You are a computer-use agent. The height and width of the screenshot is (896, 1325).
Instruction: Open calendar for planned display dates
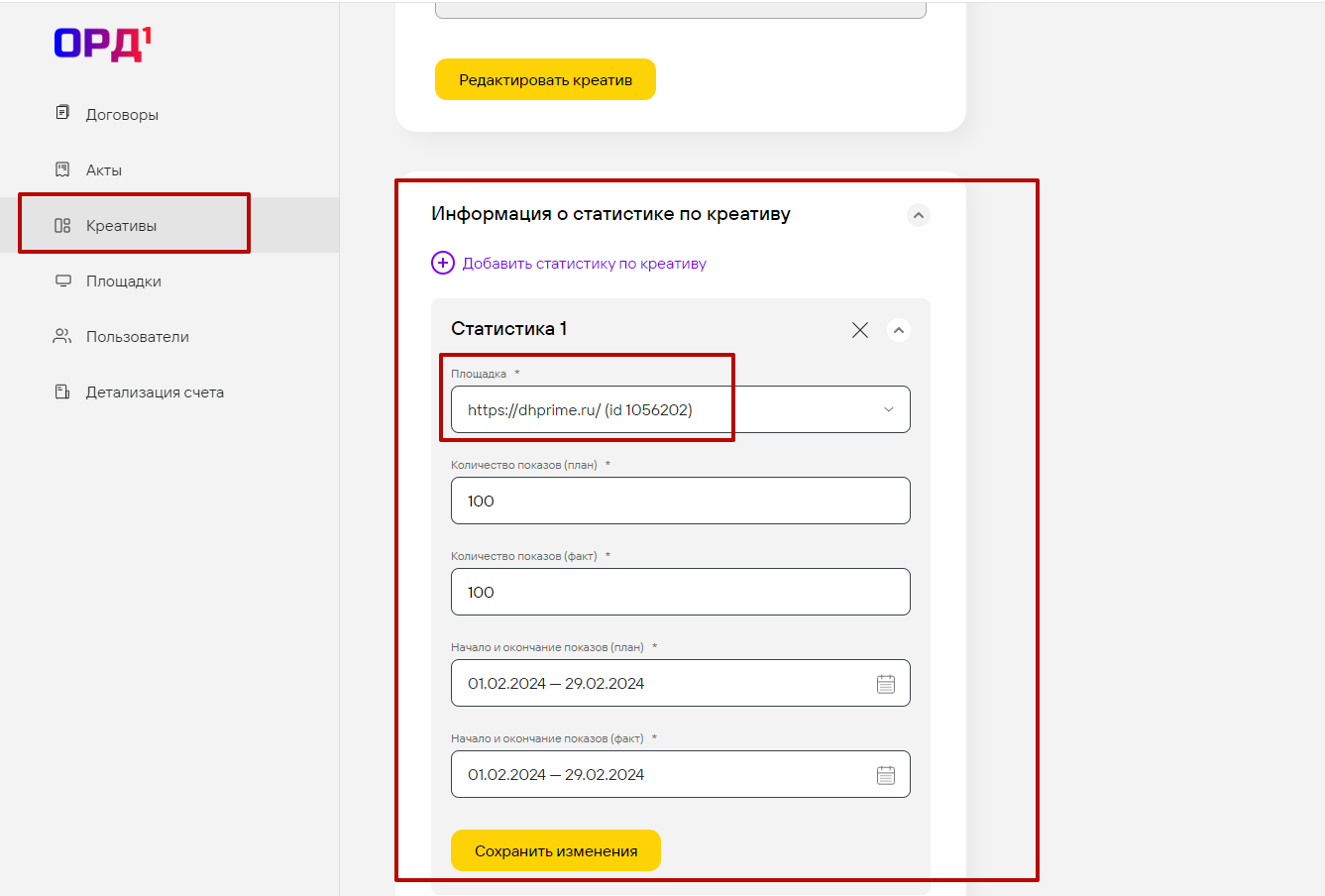886,684
